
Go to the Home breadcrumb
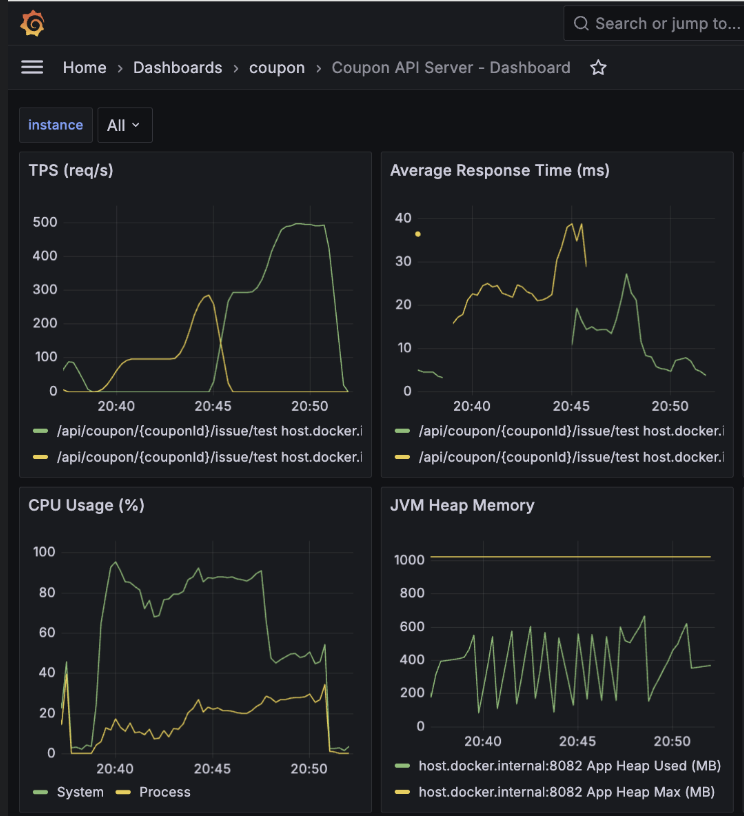coord(84,68)
